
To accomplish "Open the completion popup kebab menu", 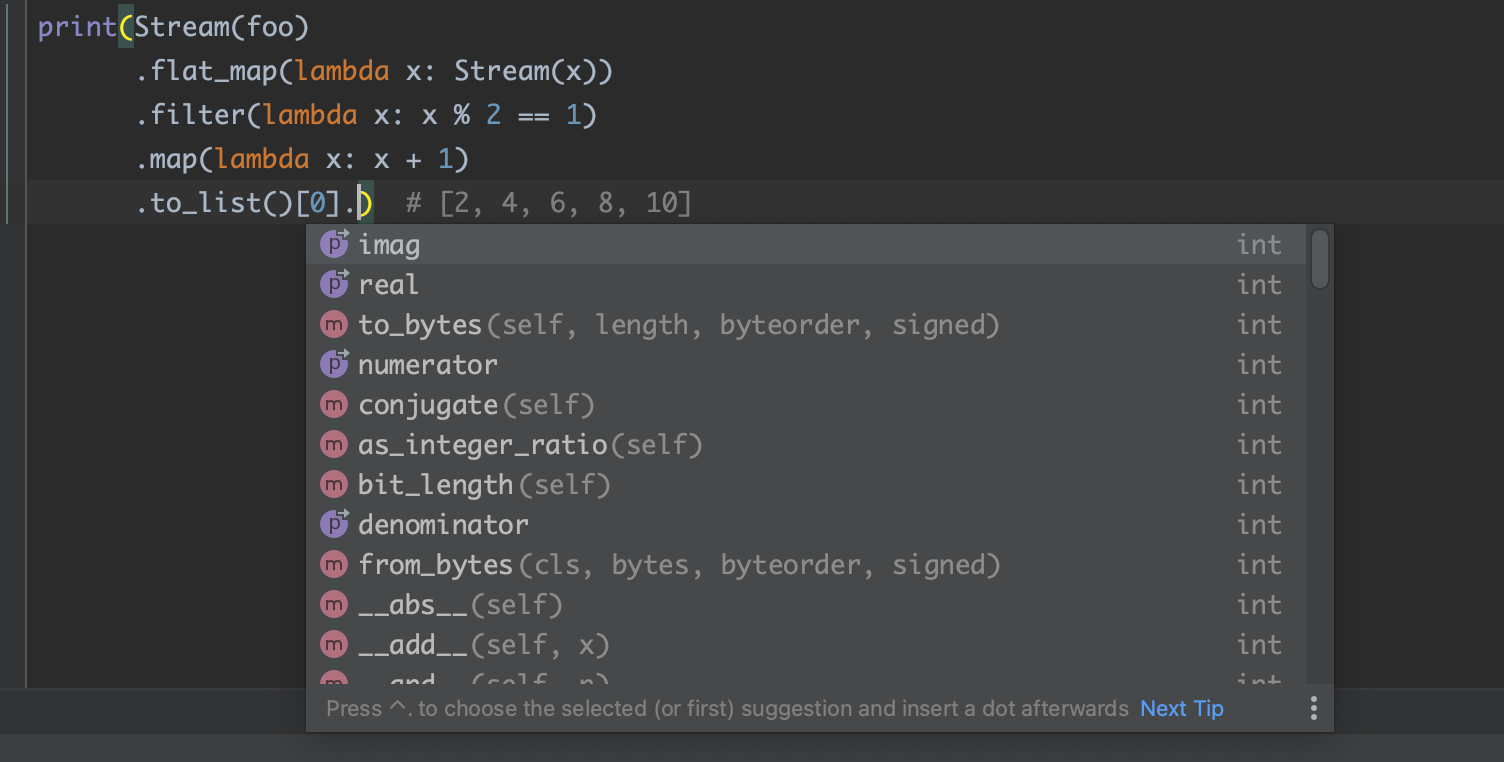I will (x=1314, y=708).
